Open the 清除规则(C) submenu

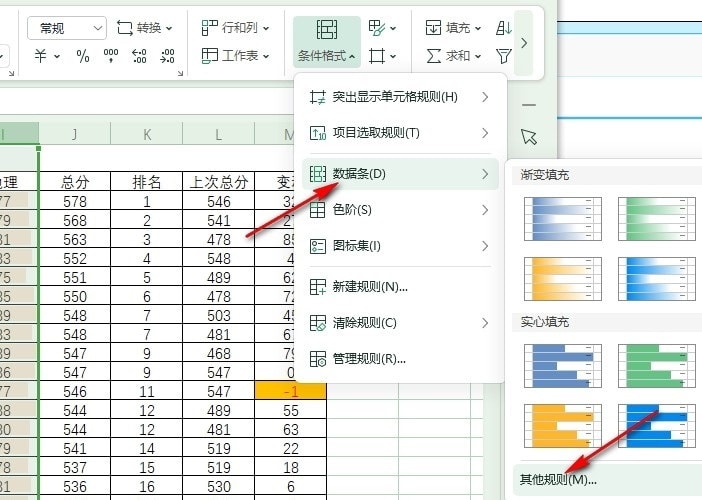tap(400, 323)
